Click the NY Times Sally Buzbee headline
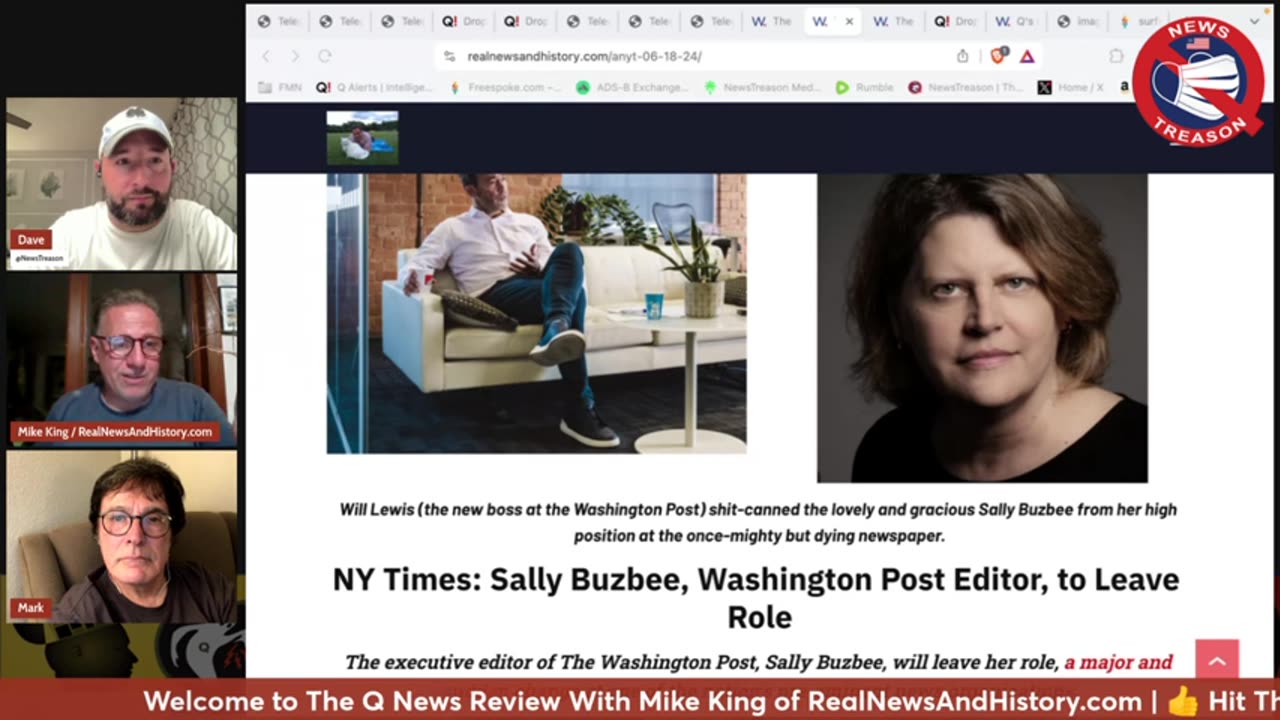 click(x=756, y=598)
